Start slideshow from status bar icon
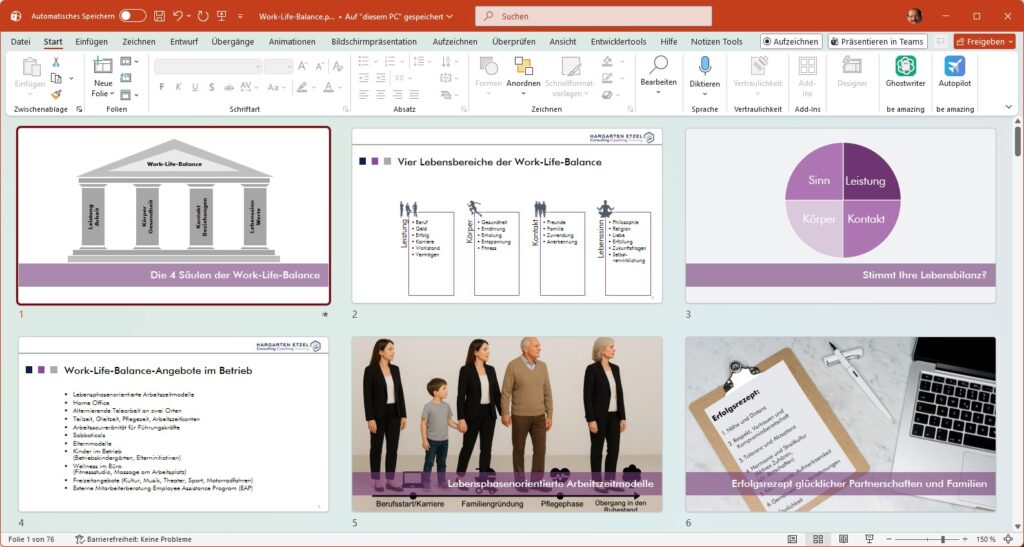This screenshot has height=547, width=1024. [867, 539]
